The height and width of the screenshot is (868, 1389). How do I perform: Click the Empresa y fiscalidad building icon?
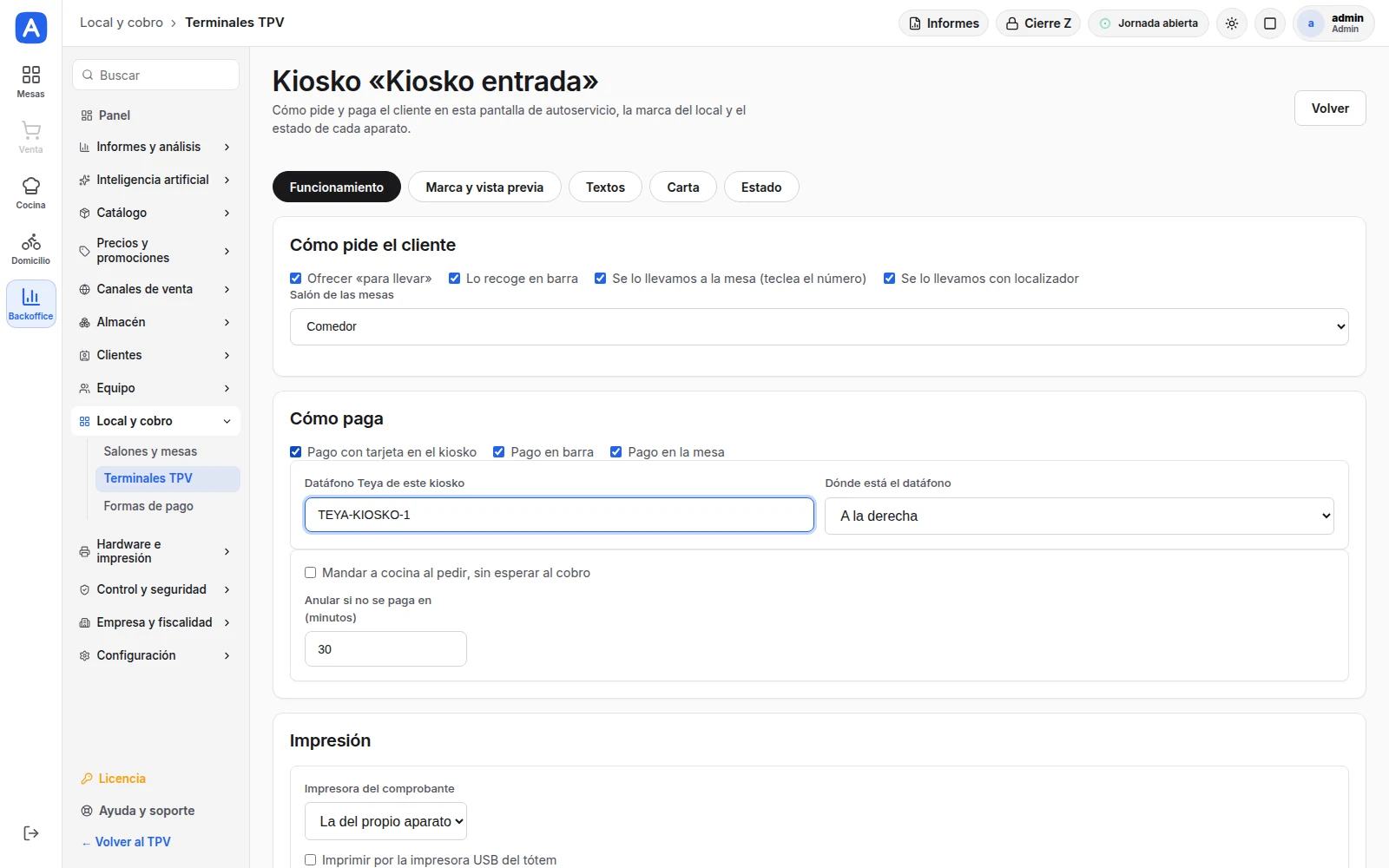click(x=84, y=623)
